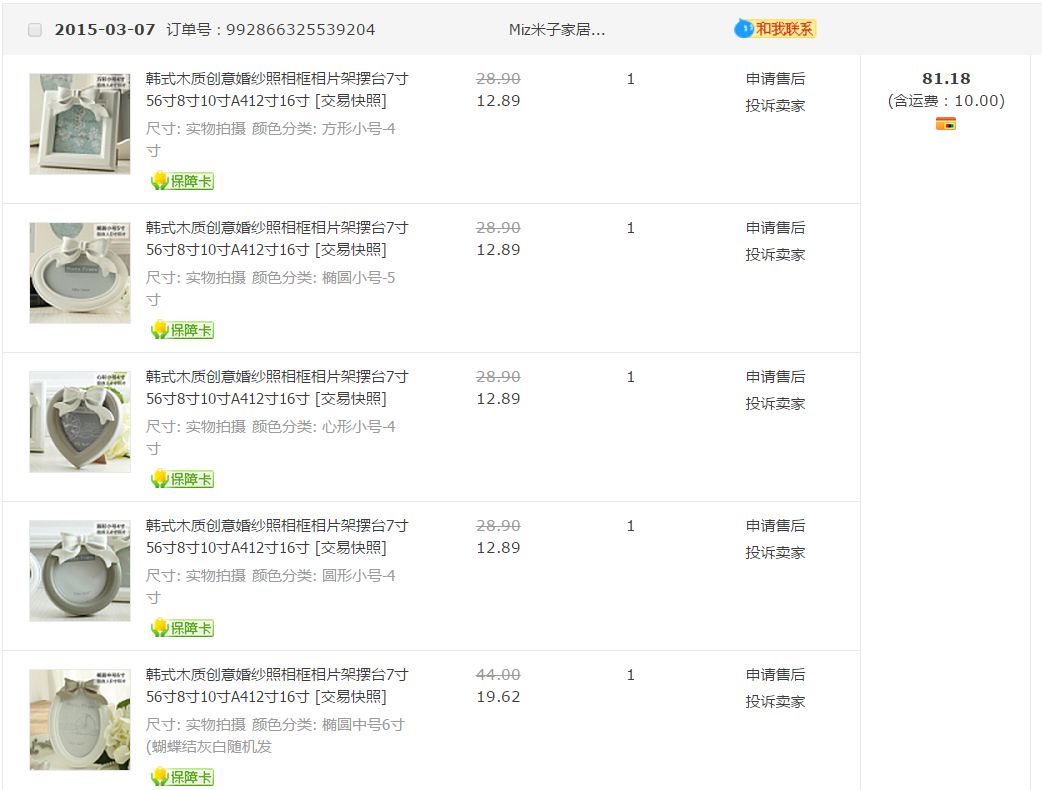Click the credit card payment icon

(946, 124)
